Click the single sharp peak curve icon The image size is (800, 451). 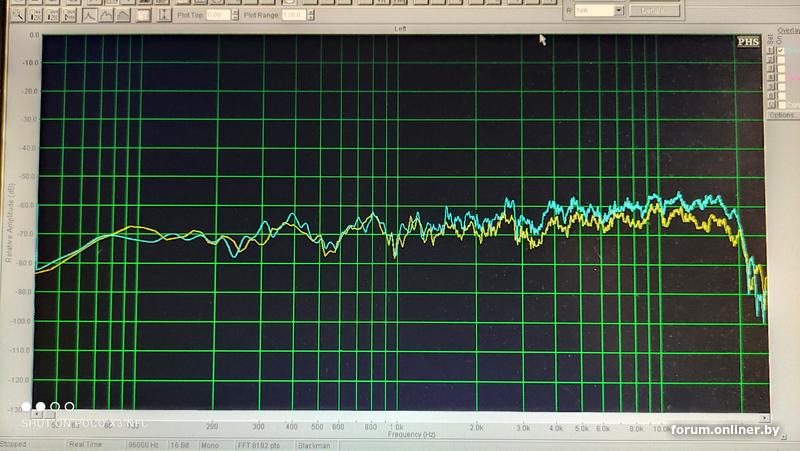pos(89,15)
